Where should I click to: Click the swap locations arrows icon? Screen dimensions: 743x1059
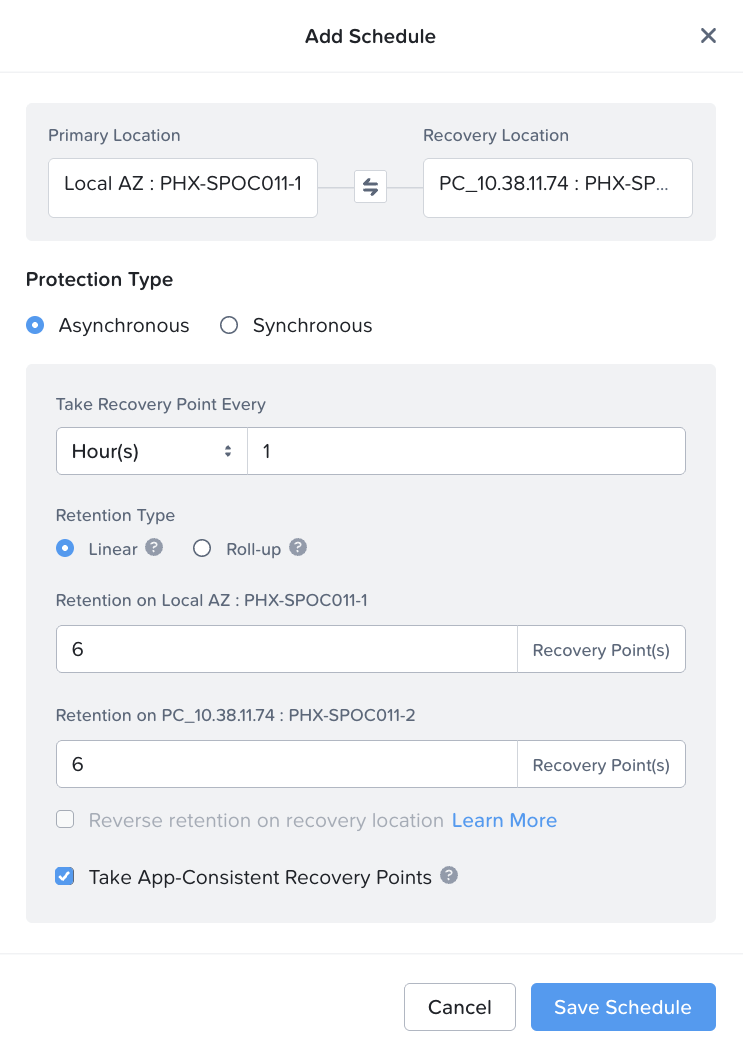click(370, 186)
